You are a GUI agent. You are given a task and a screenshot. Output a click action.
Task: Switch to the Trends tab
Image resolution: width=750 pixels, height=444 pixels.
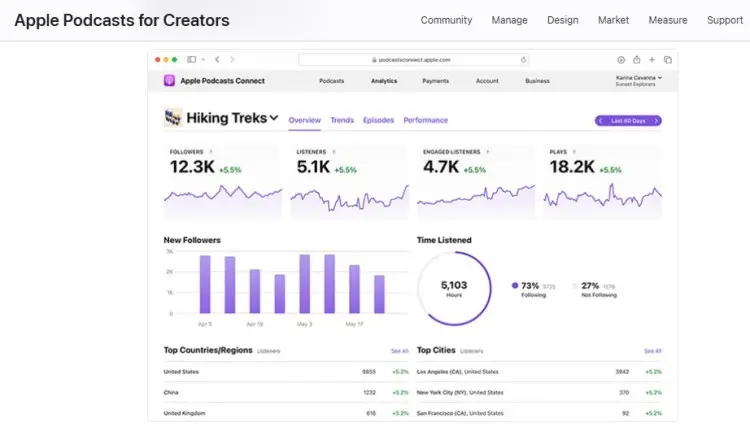click(342, 120)
